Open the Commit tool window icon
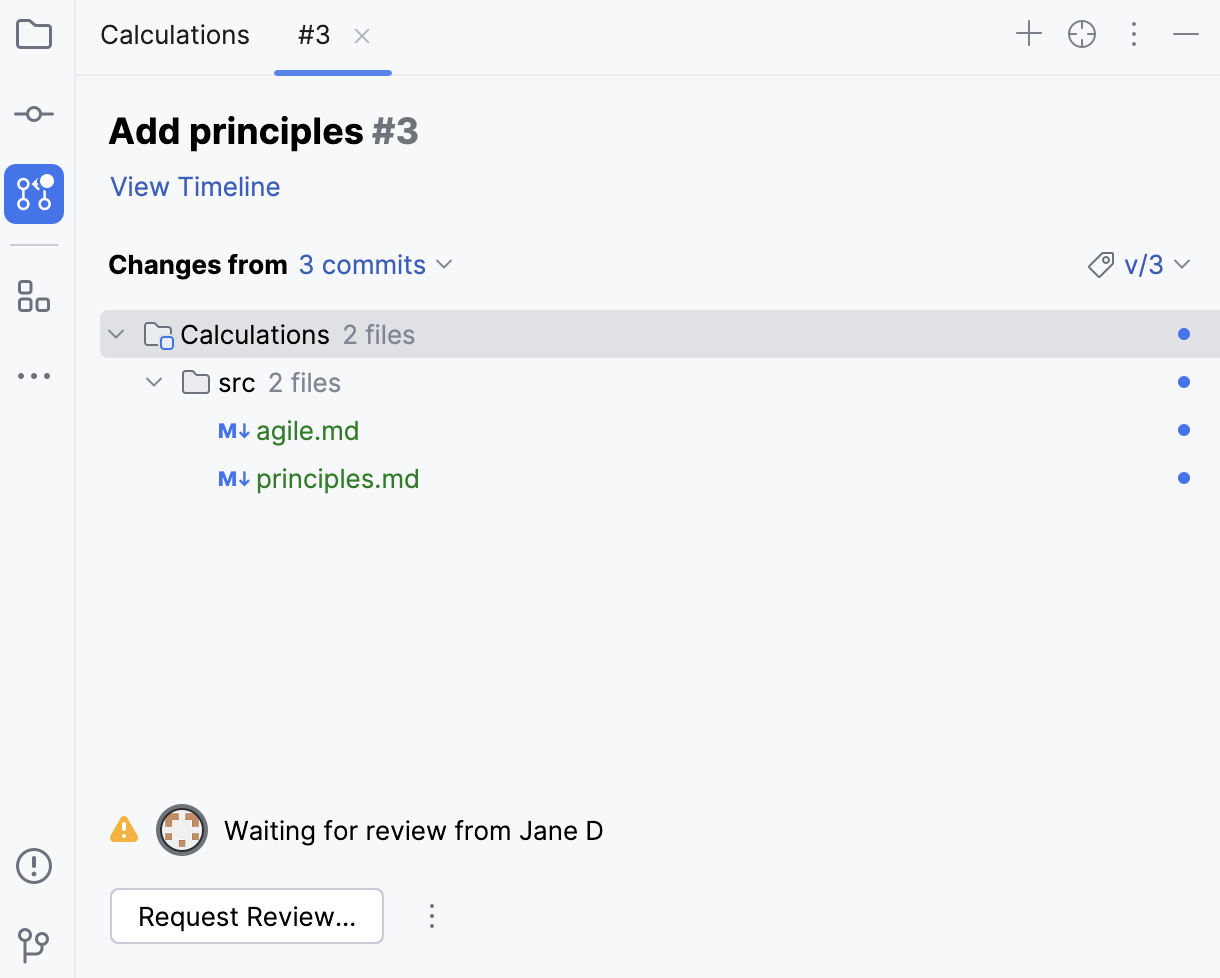 [34, 113]
